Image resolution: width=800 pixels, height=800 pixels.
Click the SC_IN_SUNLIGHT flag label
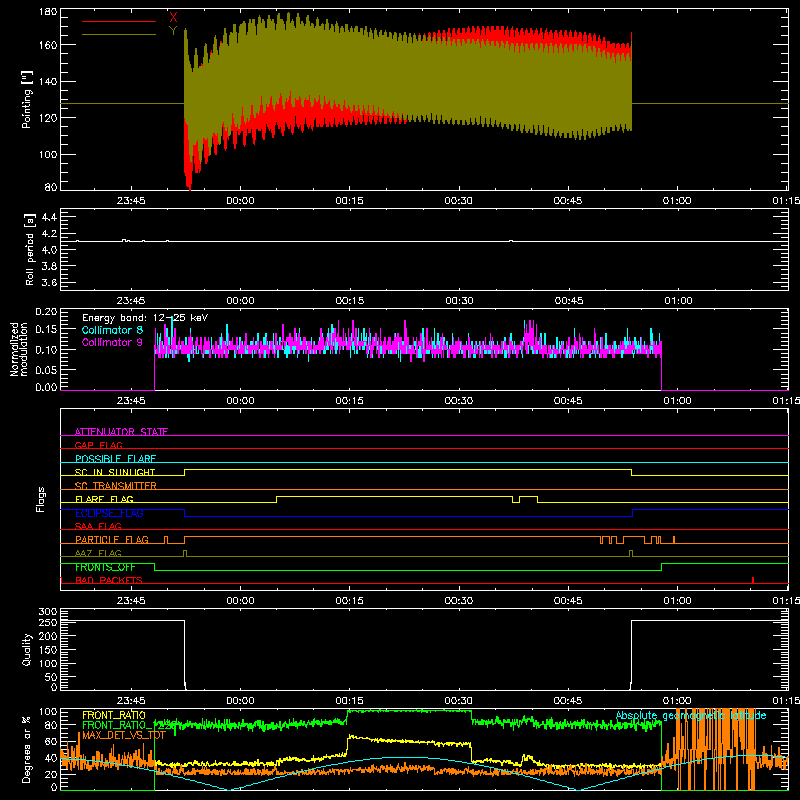(x=115, y=472)
